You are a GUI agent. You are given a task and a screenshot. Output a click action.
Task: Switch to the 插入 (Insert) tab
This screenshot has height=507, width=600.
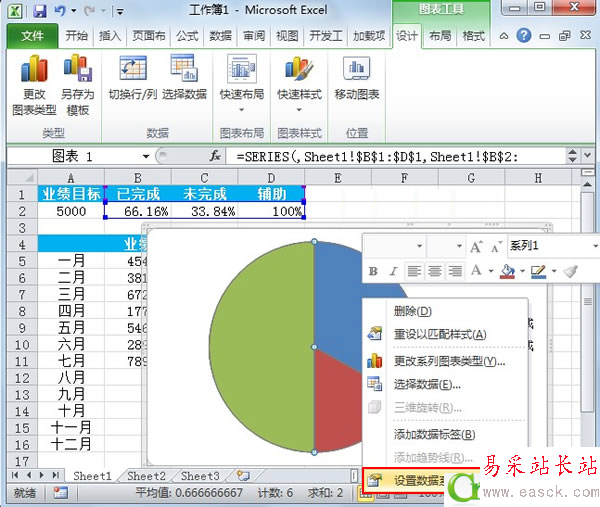109,36
